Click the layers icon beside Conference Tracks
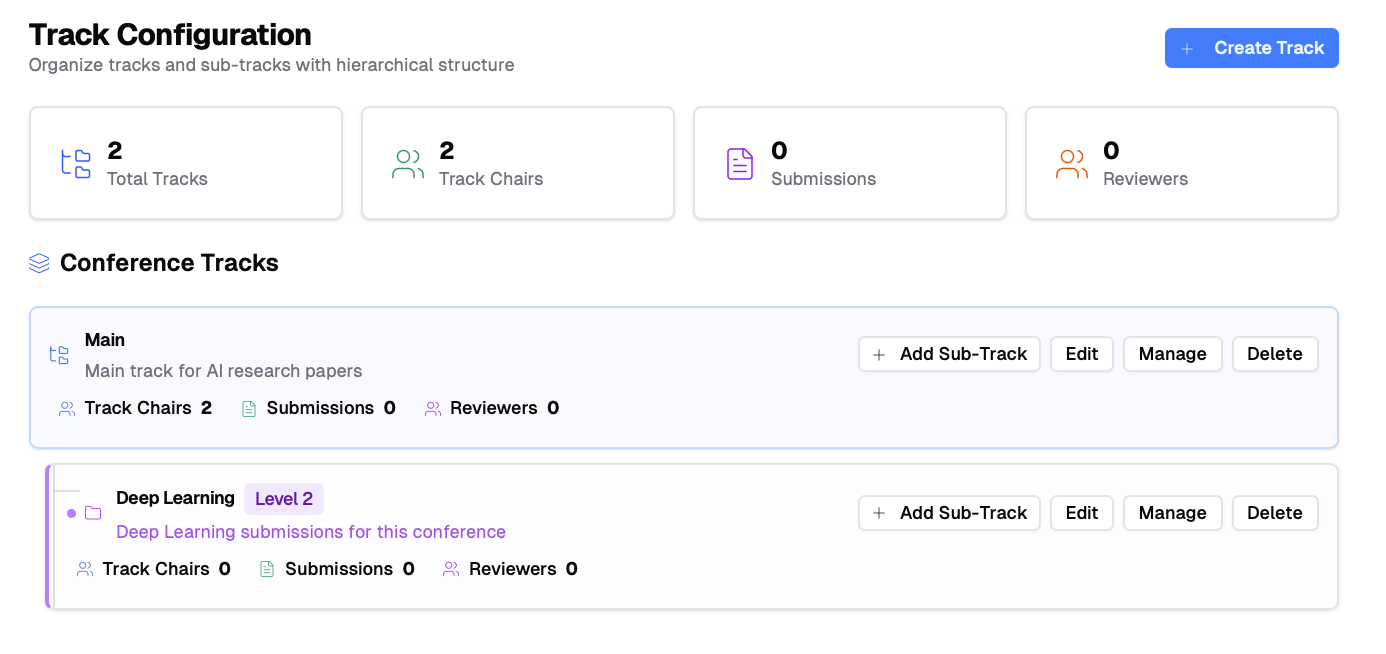The image size is (1386, 654). click(x=39, y=263)
